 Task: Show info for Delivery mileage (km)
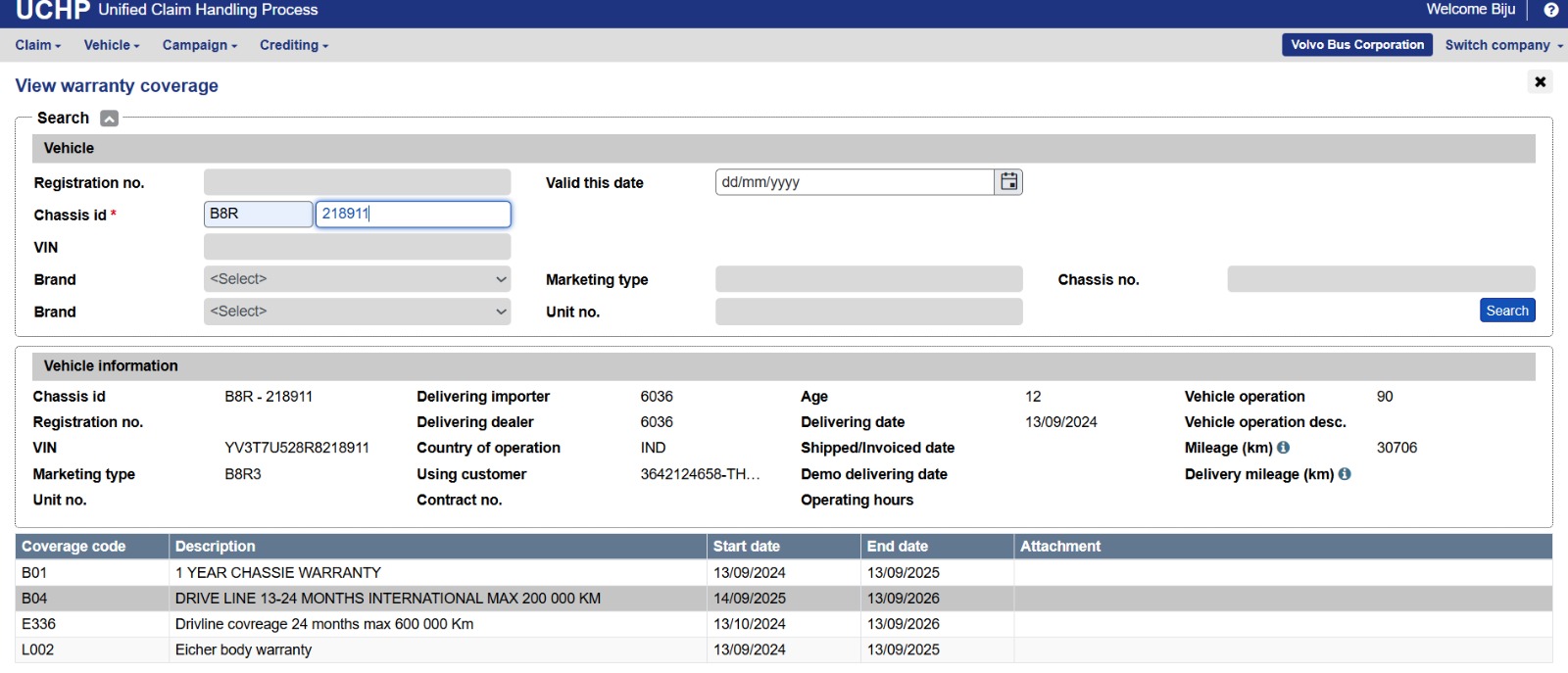coord(1345,474)
